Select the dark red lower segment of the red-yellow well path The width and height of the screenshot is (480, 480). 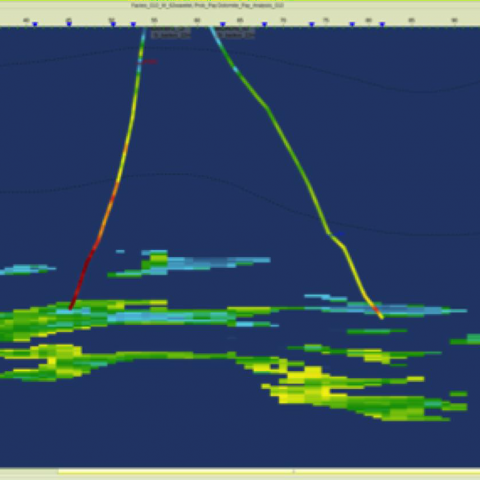[x=82, y=278]
